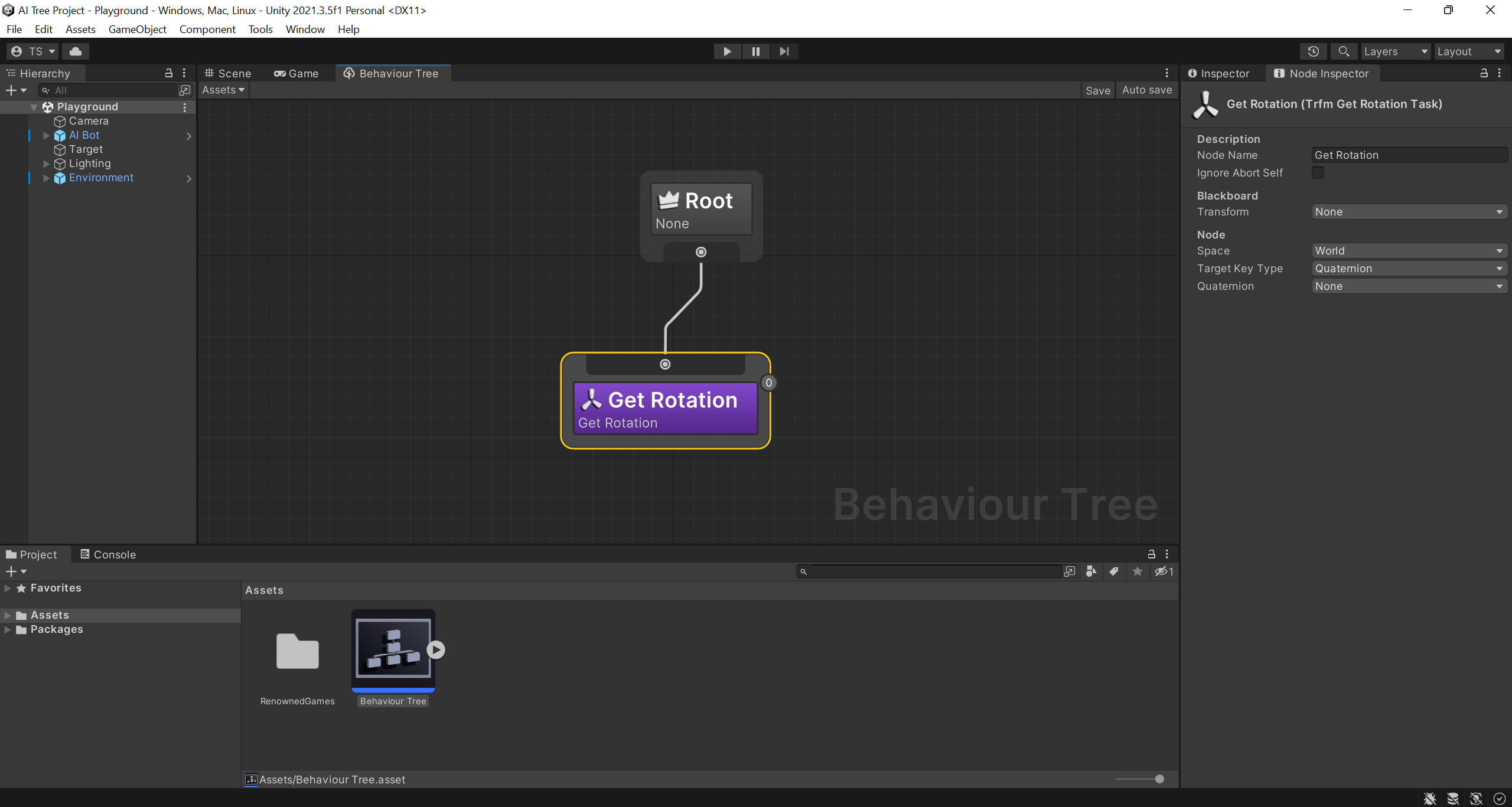Open Unity cloud services icon
This screenshot has width=1512, height=807.
tap(76, 51)
